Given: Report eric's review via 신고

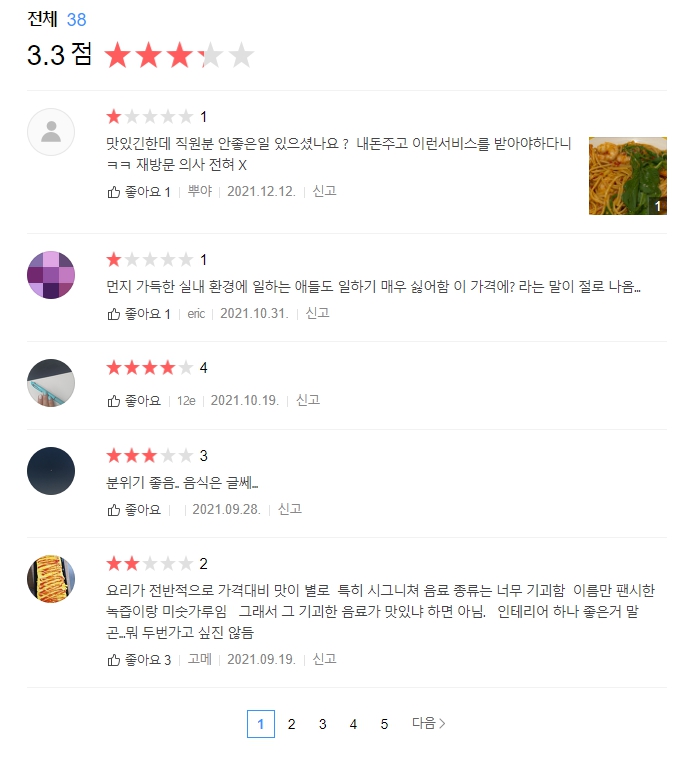Looking at the screenshot, I should (x=317, y=313).
